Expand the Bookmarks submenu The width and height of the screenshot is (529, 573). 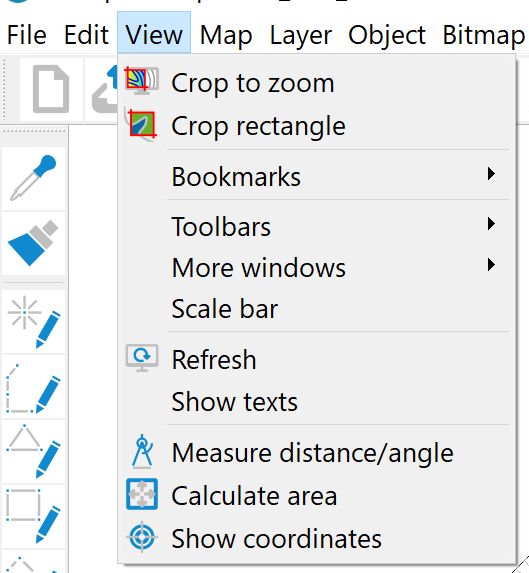click(316, 177)
